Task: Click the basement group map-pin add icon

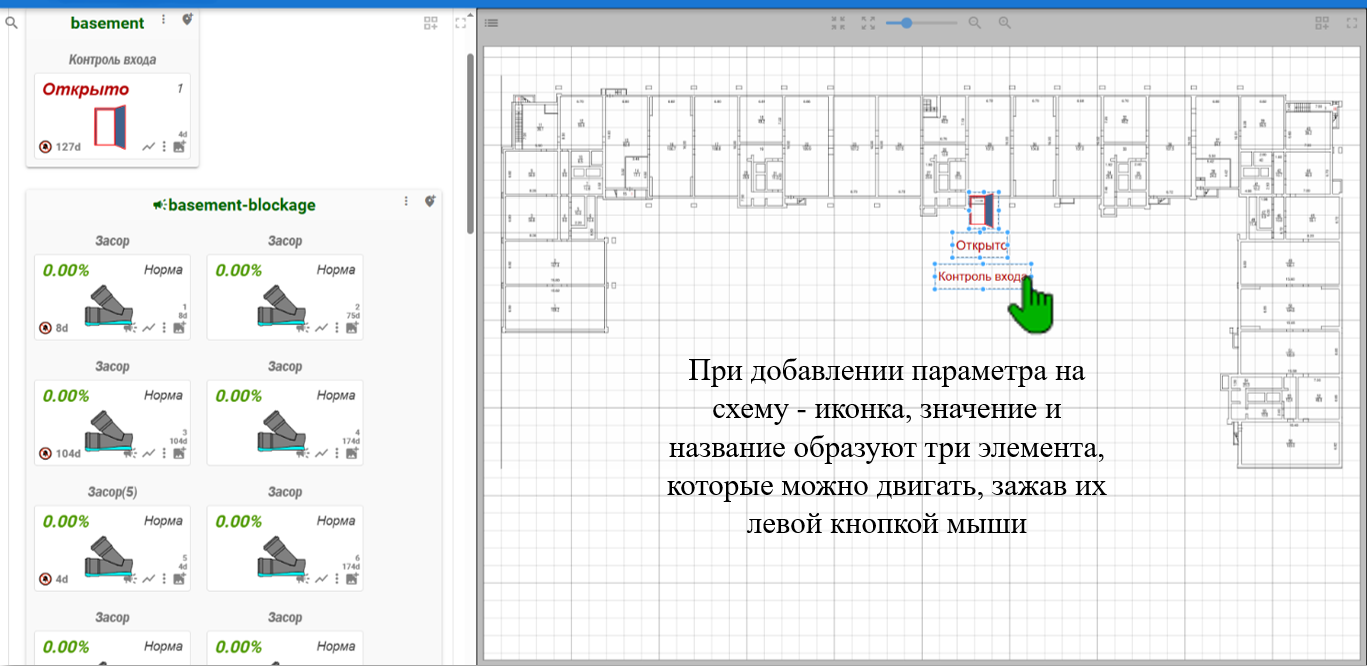Action: (x=188, y=19)
